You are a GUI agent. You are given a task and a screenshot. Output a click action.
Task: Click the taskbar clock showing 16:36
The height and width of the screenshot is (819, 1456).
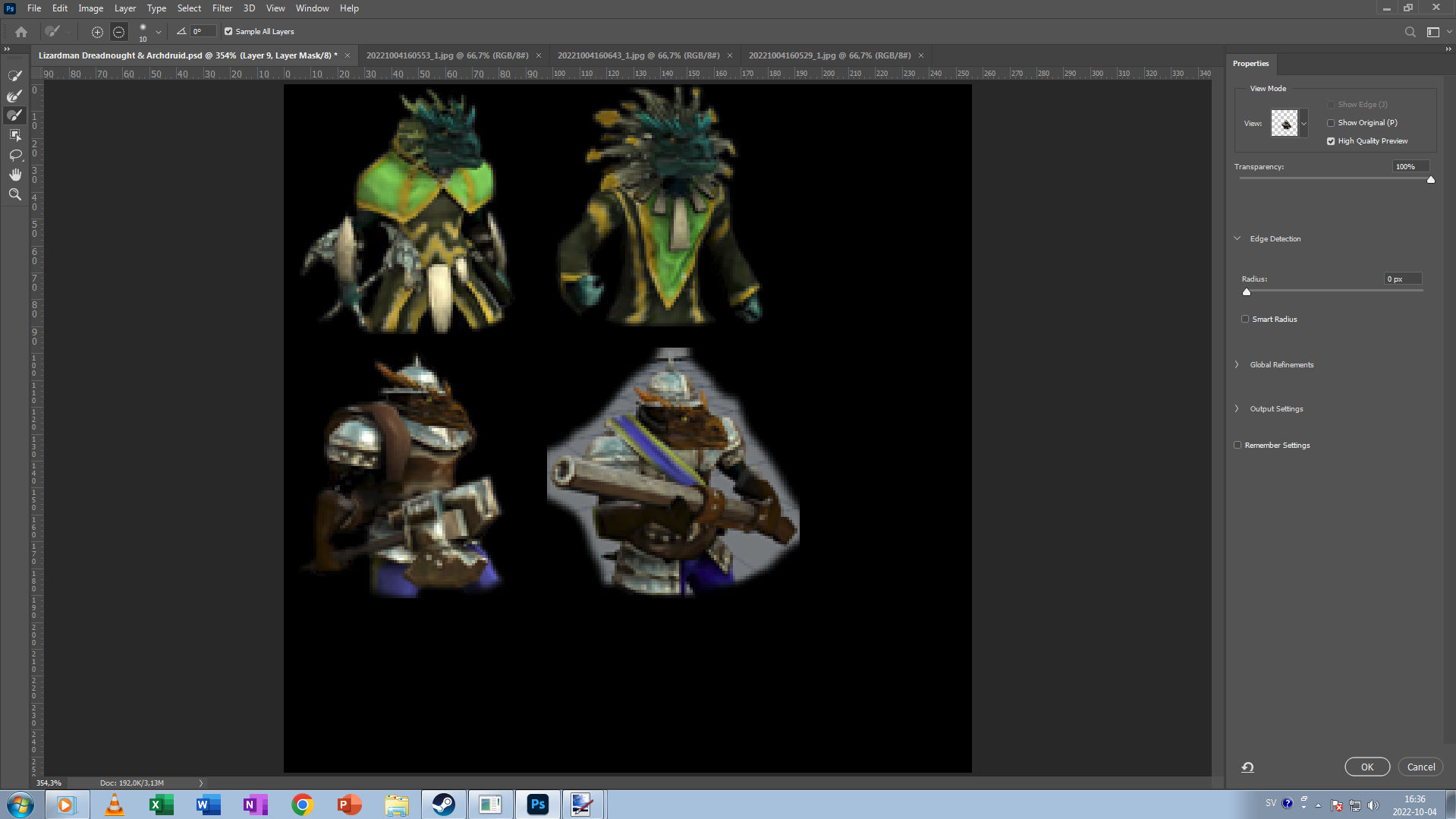click(x=1414, y=805)
